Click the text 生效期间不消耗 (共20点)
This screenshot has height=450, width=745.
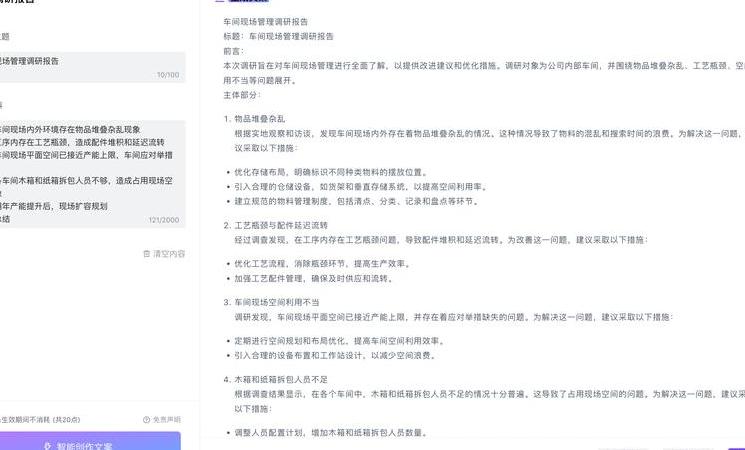click(40, 420)
